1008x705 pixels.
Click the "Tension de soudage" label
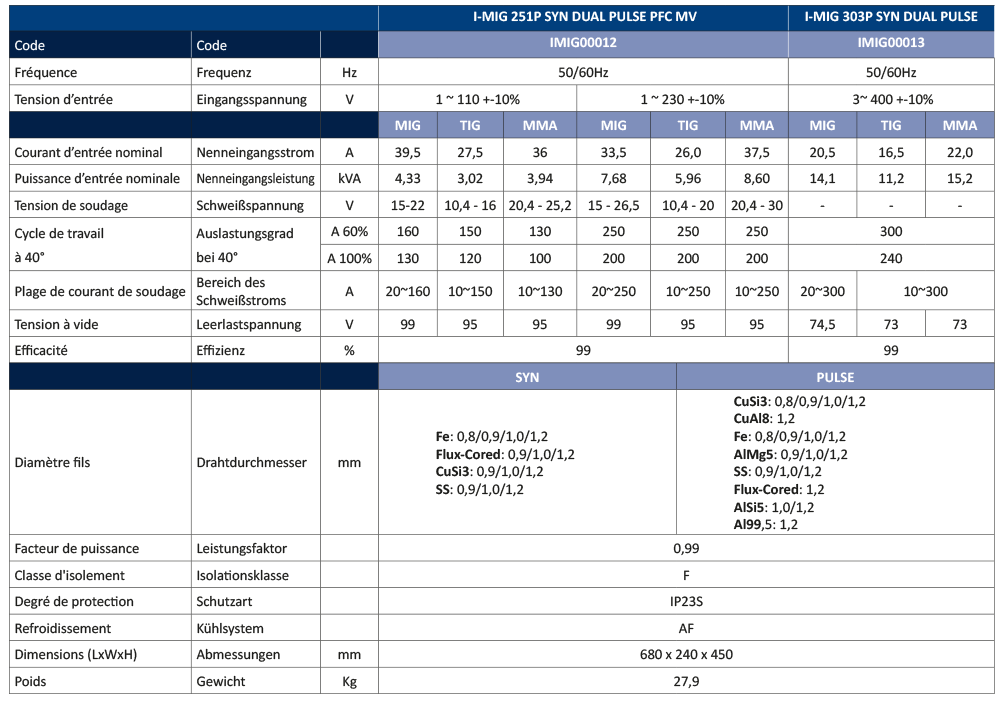[x=71, y=206]
